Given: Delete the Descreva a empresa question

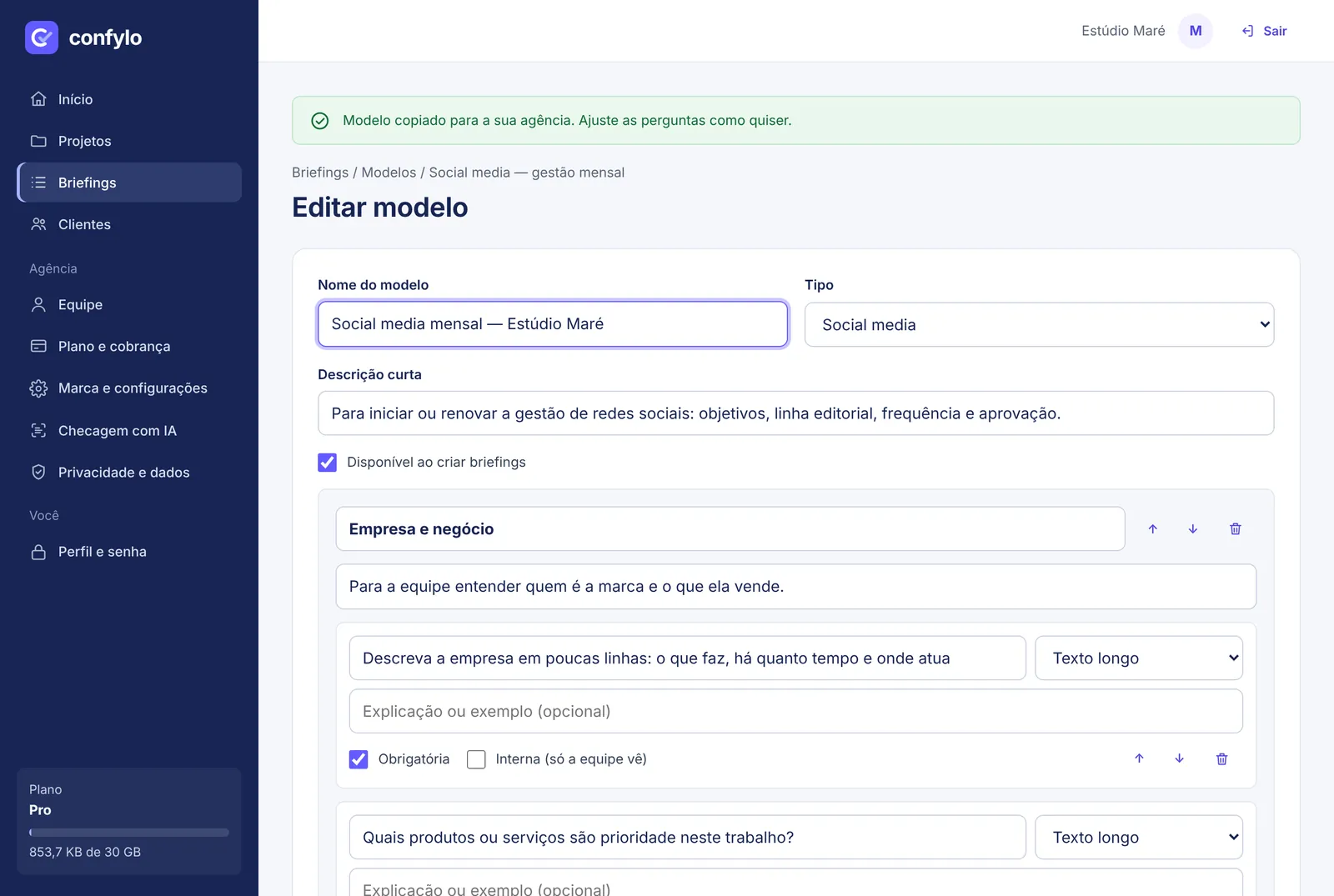Looking at the screenshot, I should click(1222, 758).
